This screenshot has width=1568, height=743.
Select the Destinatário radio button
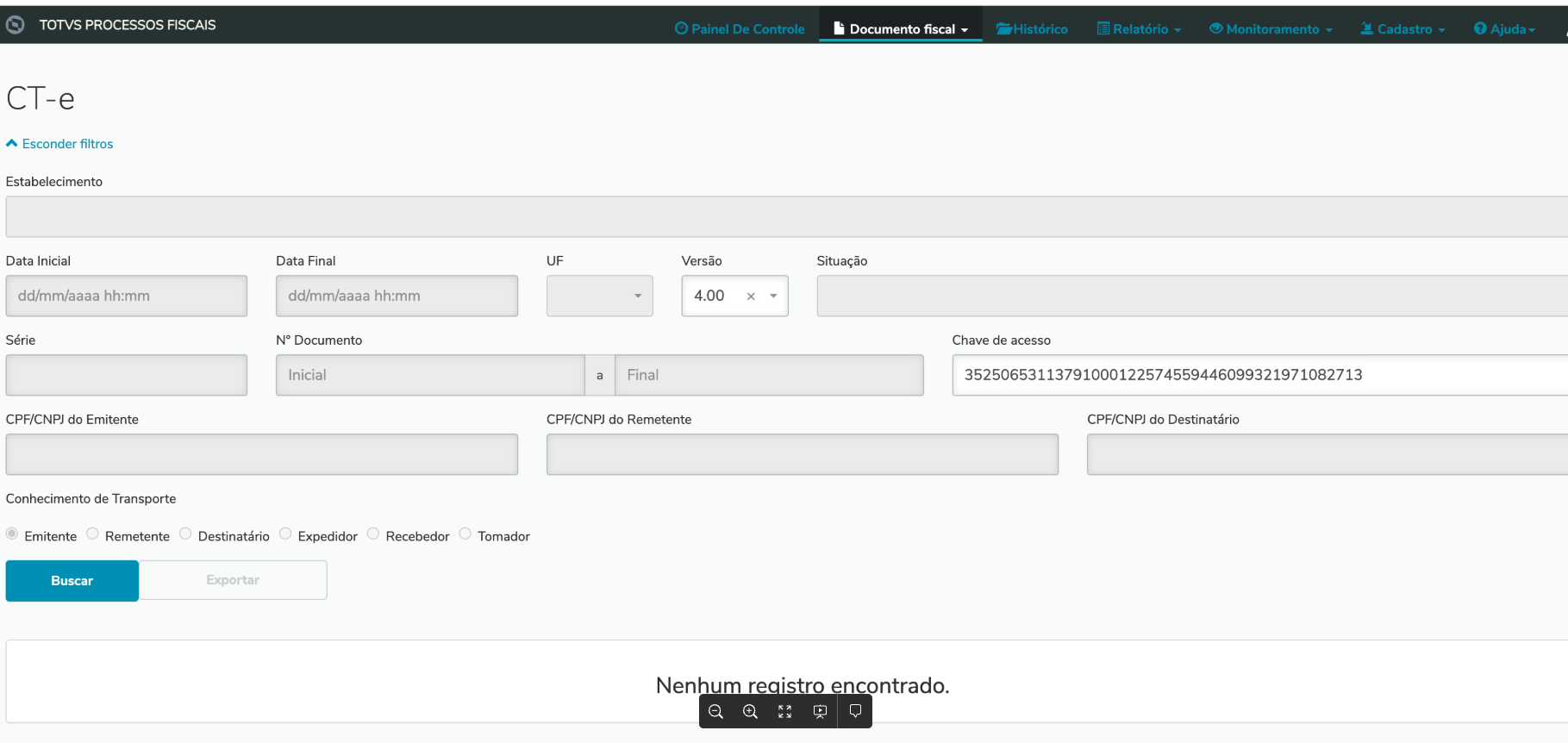click(185, 534)
